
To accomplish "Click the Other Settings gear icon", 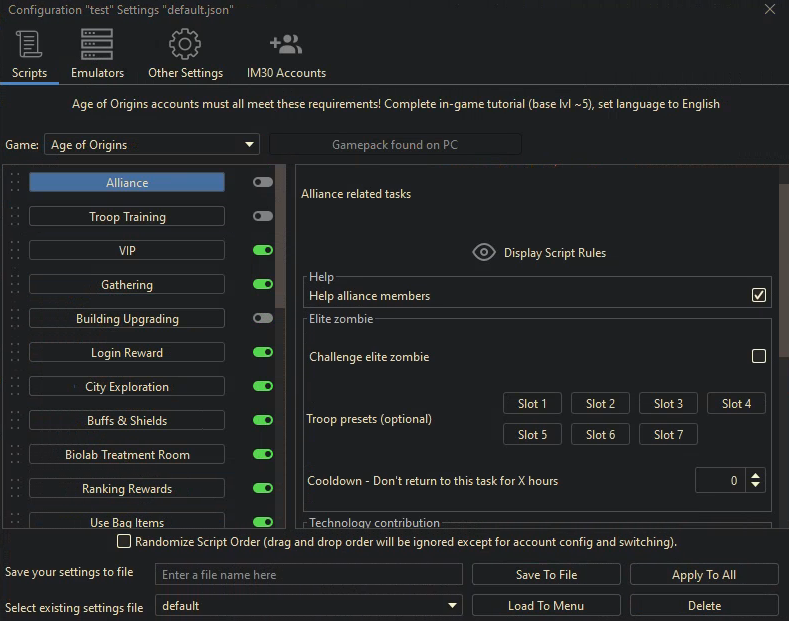I will coord(185,45).
